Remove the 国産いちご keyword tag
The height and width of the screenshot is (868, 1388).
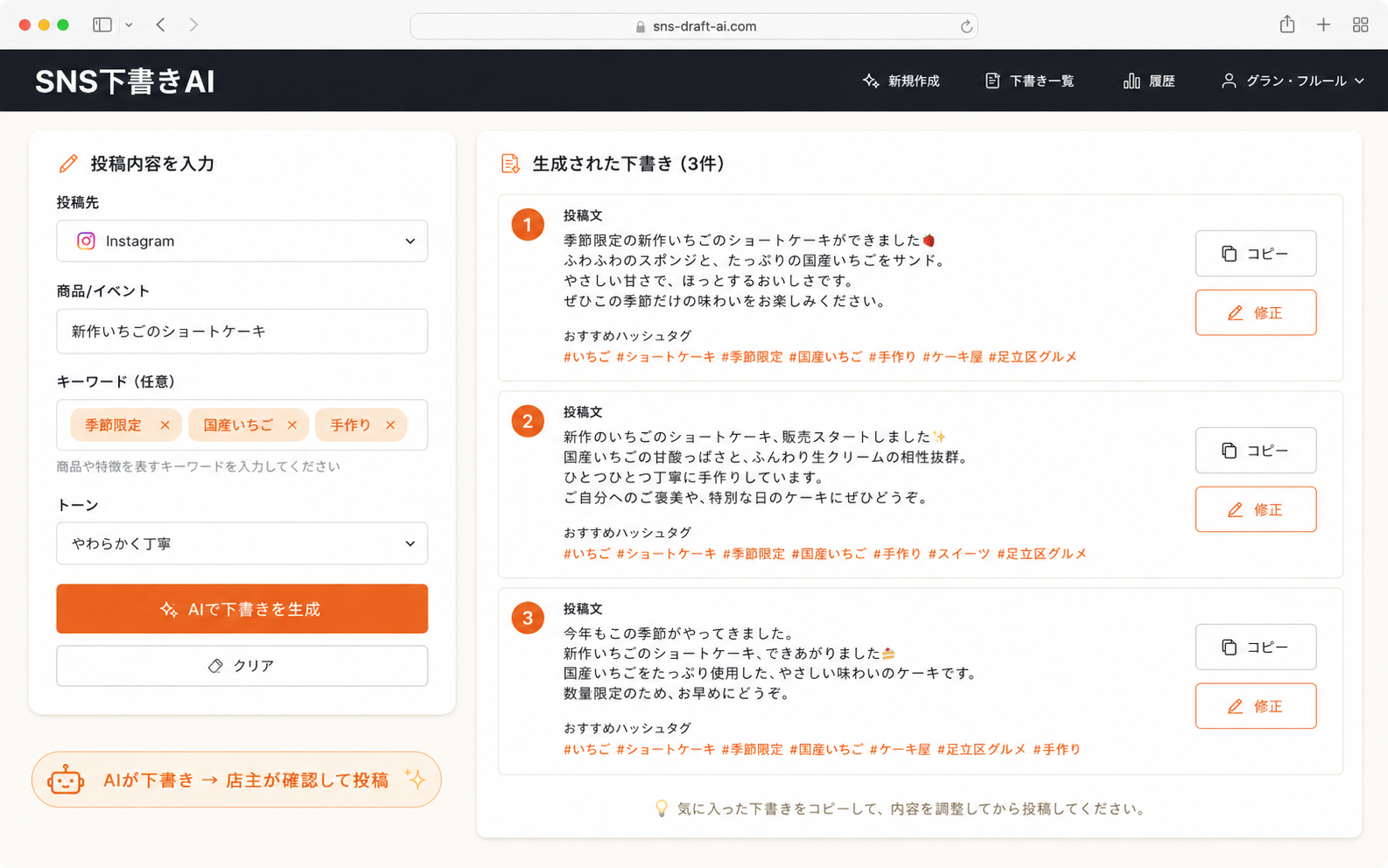[292, 425]
